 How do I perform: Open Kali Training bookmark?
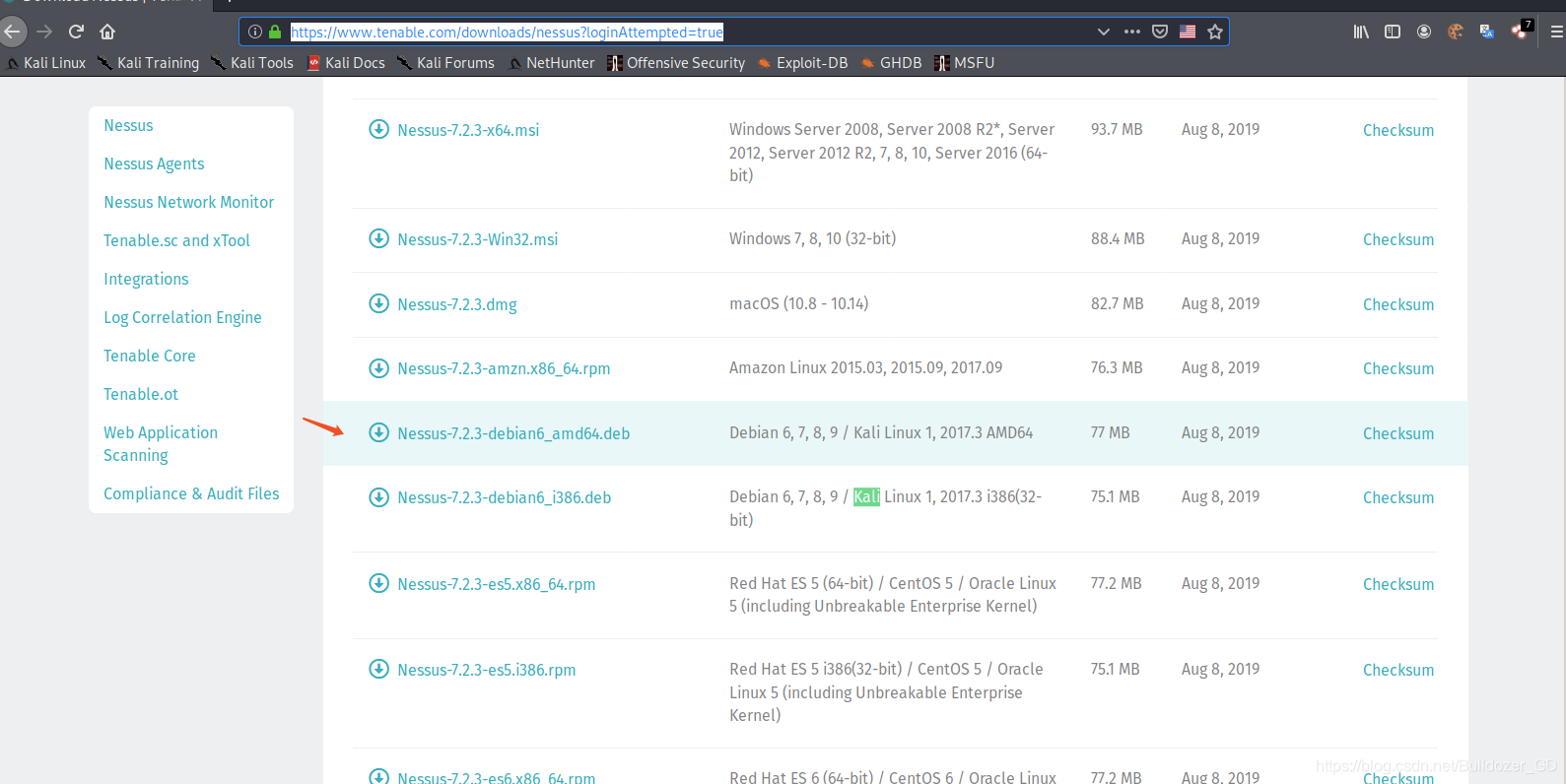(x=149, y=63)
